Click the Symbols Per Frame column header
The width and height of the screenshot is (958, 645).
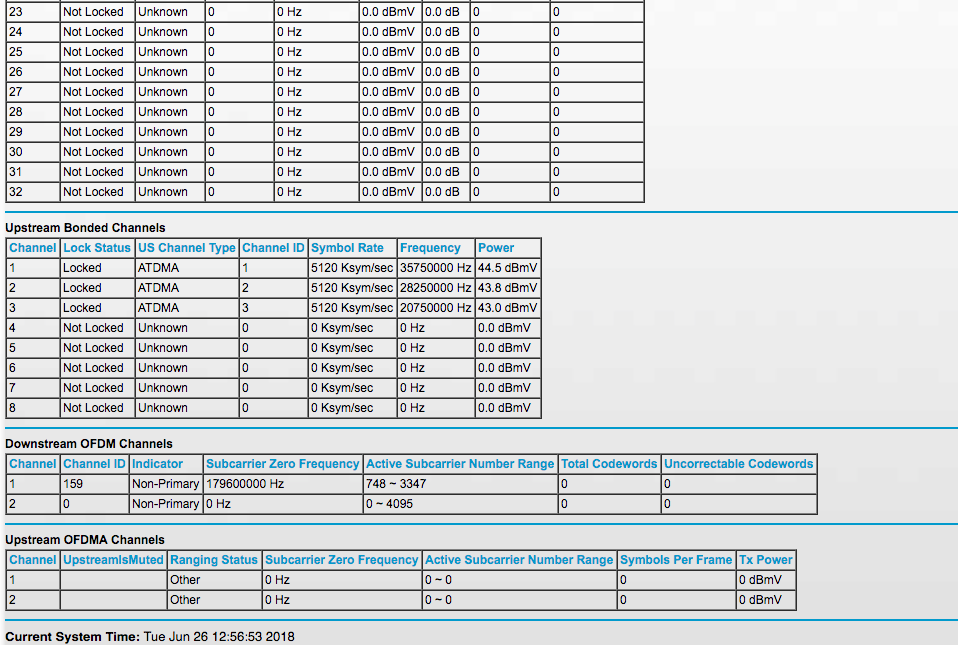(x=676, y=560)
